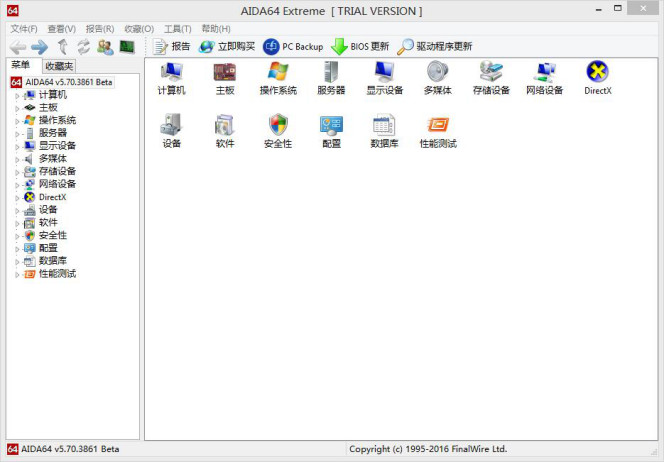Switch to the 收藏夹 favorites tab
This screenshot has width=664, height=462.
click(59, 66)
